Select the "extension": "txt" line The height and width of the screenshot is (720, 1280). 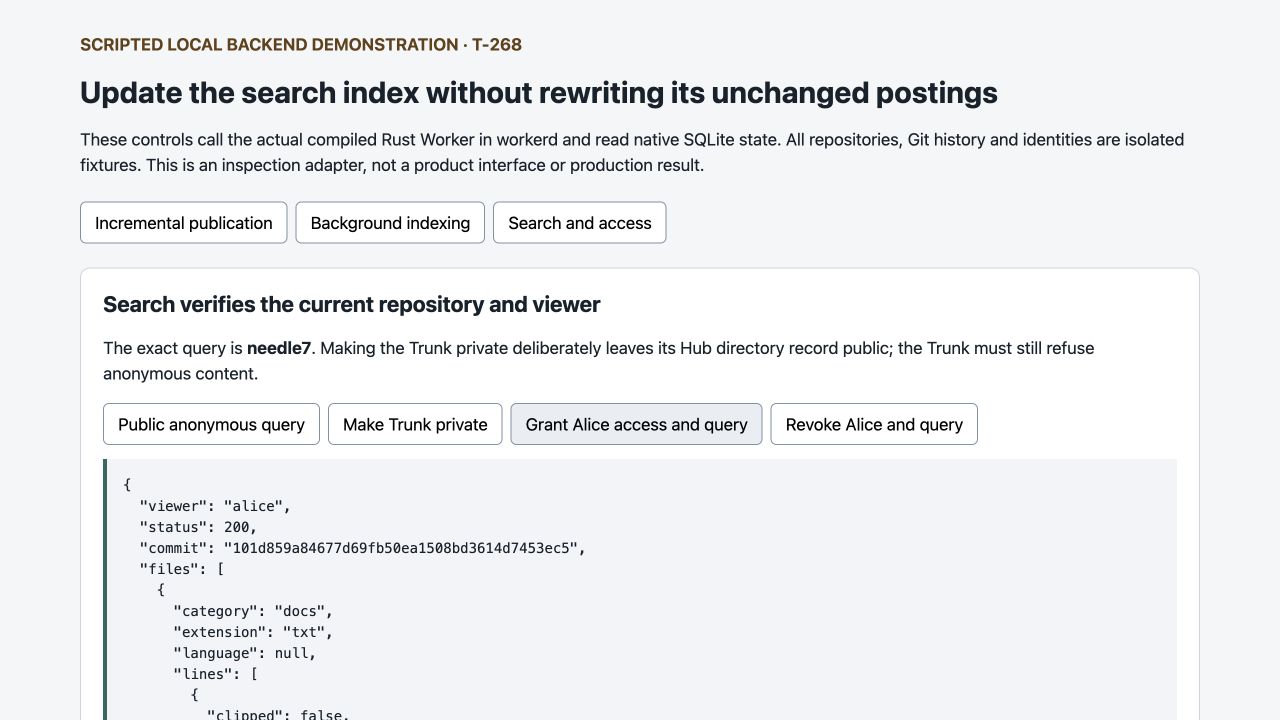tap(253, 632)
